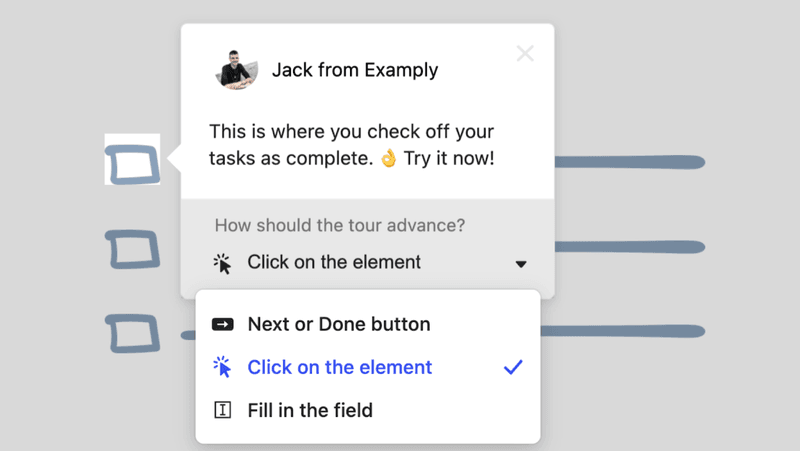Check the third task checkbox

tap(132, 333)
